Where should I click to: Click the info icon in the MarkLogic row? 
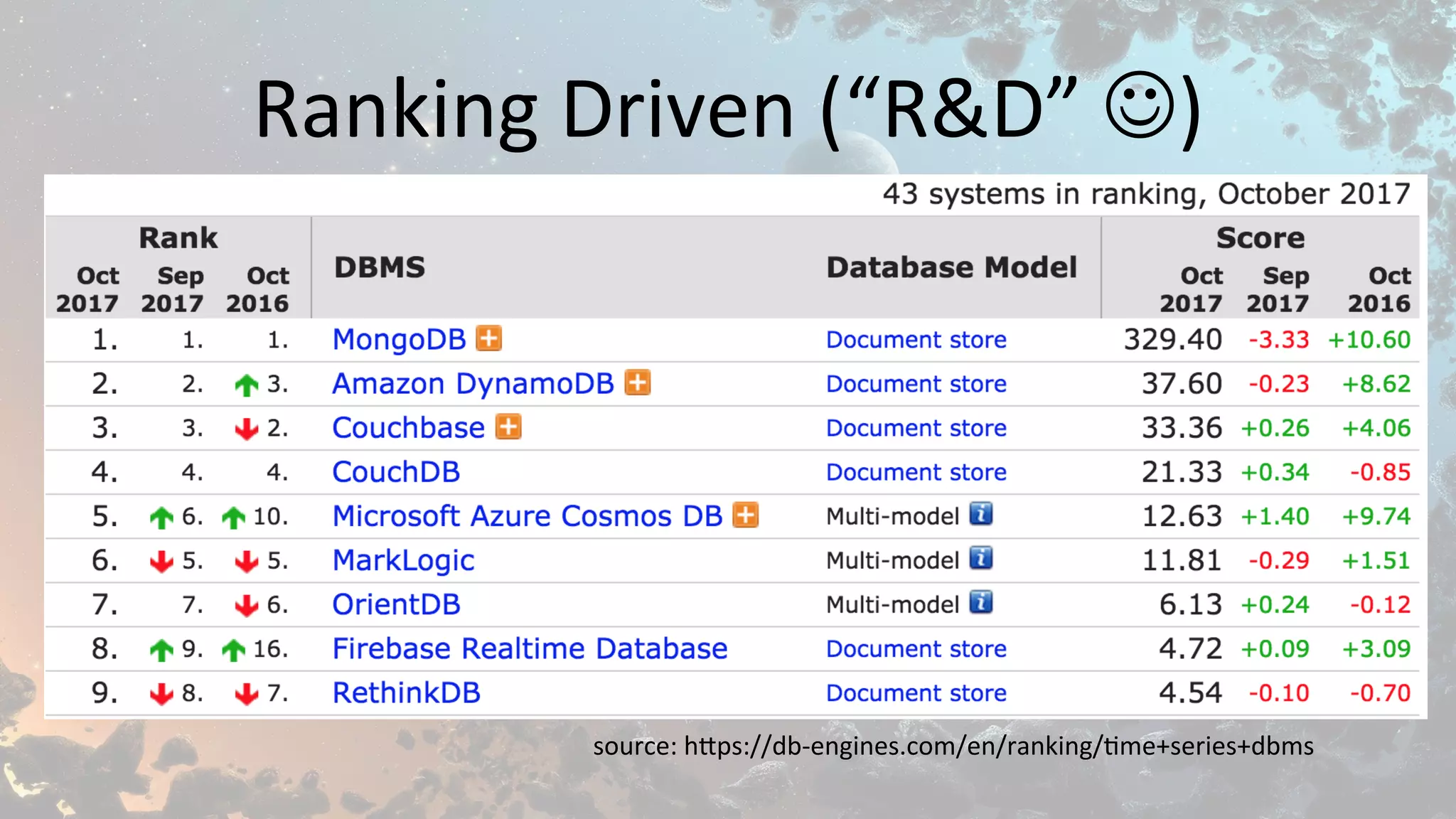pos(981,558)
